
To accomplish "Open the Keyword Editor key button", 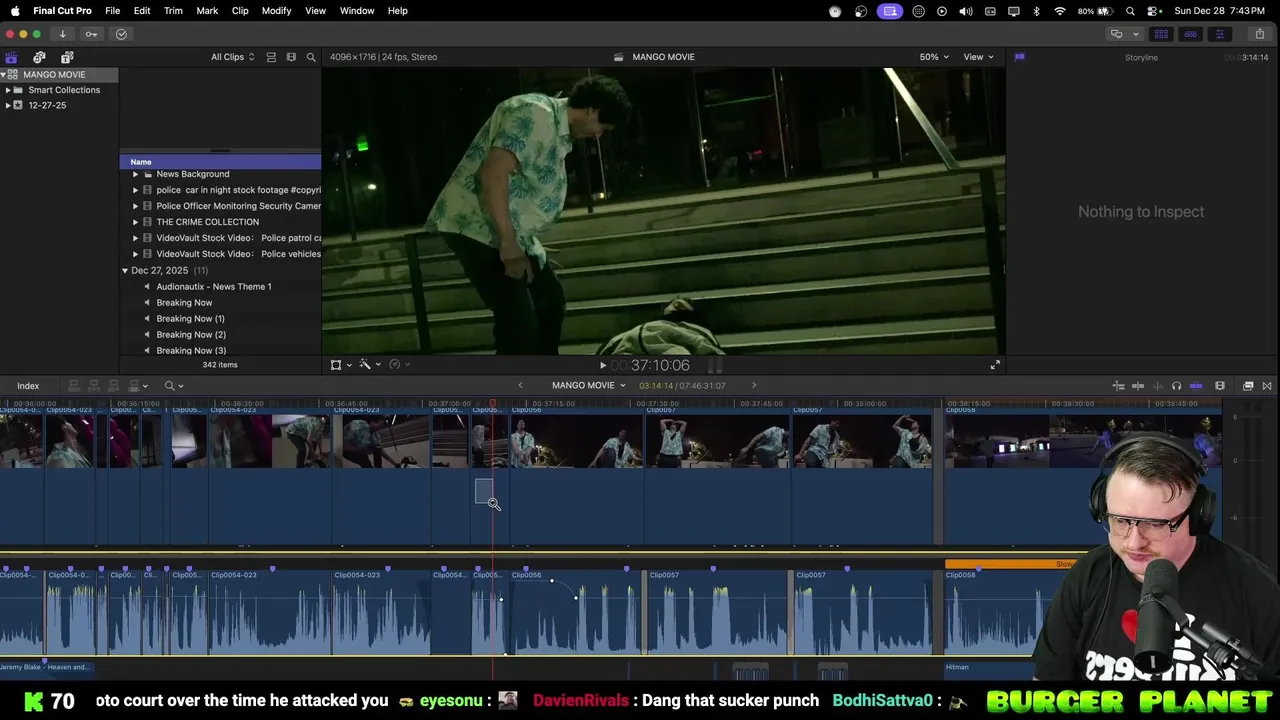I will (x=91, y=34).
